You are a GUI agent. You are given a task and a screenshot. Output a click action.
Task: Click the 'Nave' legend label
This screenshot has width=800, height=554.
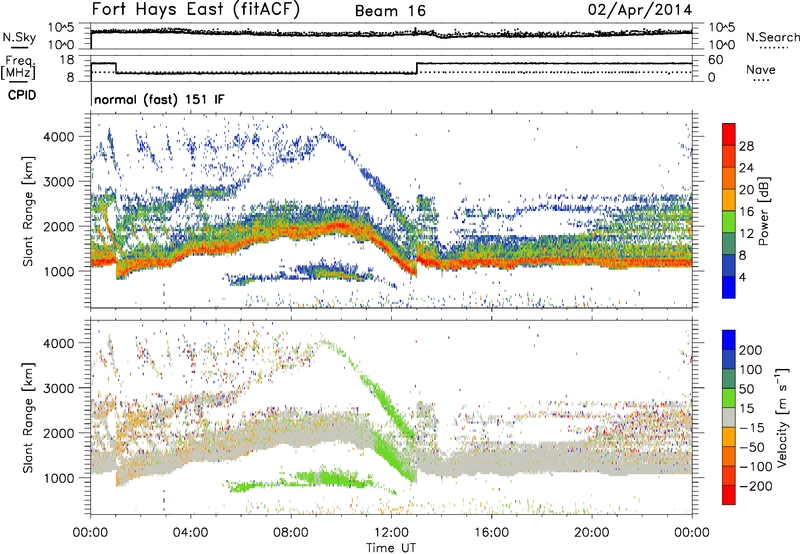761,69
